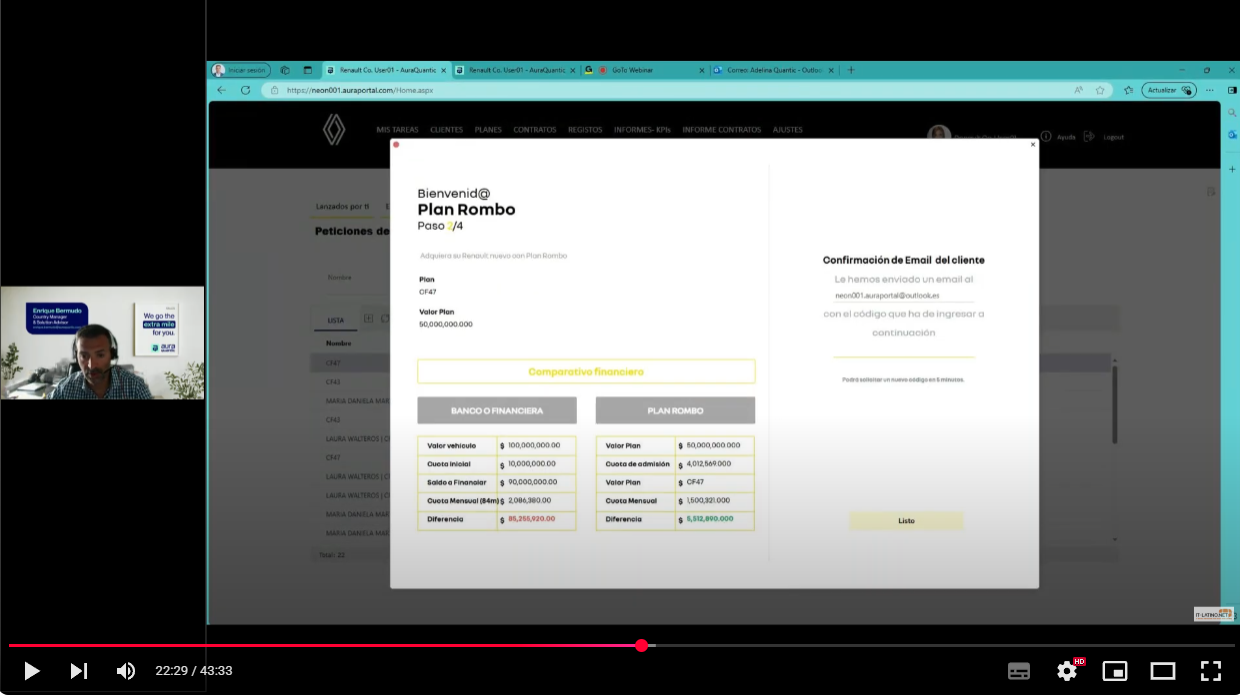Open the player settings gear
This screenshot has height=695, width=1240.
(1067, 671)
